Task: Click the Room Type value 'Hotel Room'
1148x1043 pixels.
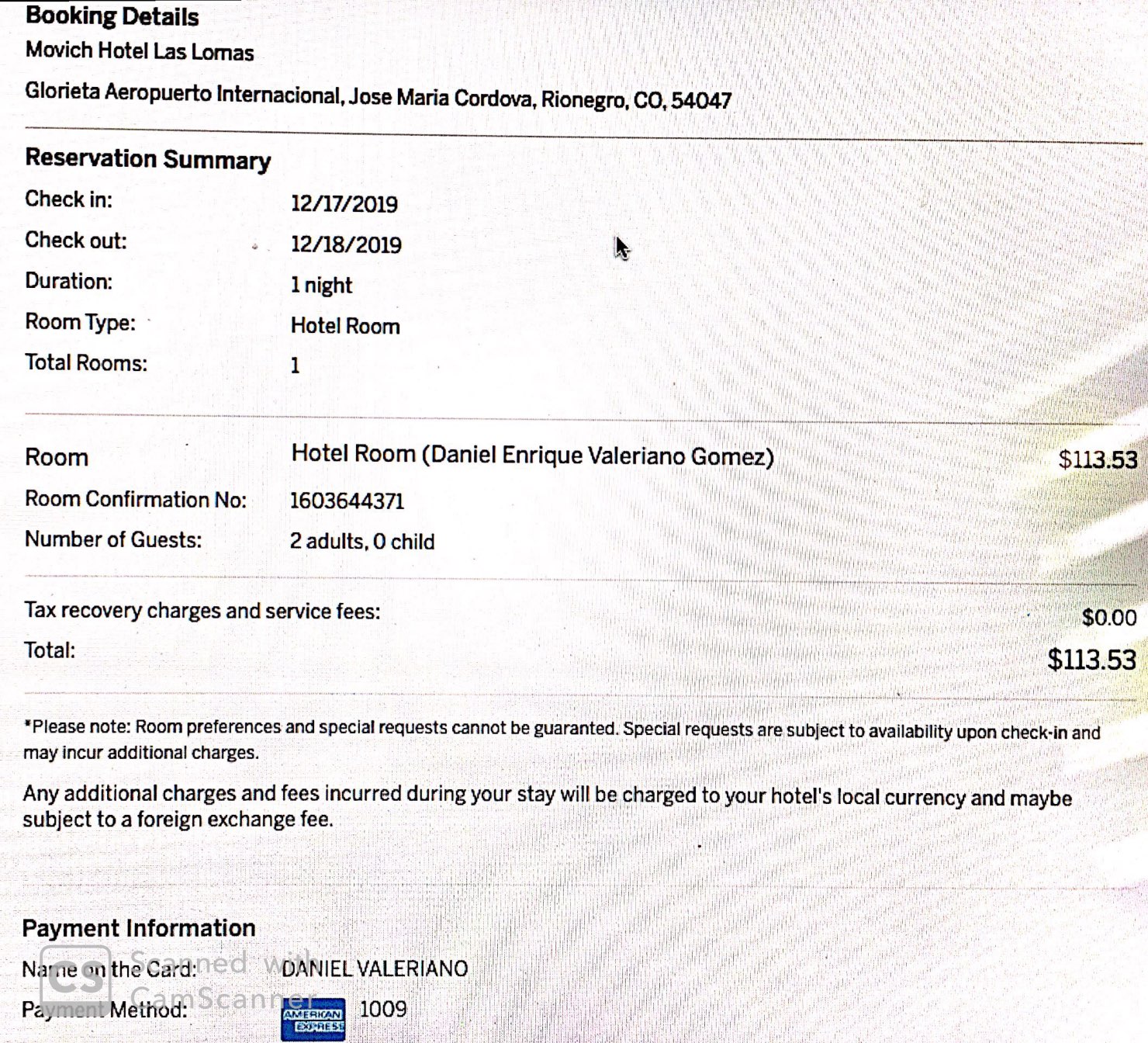Action: (345, 326)
